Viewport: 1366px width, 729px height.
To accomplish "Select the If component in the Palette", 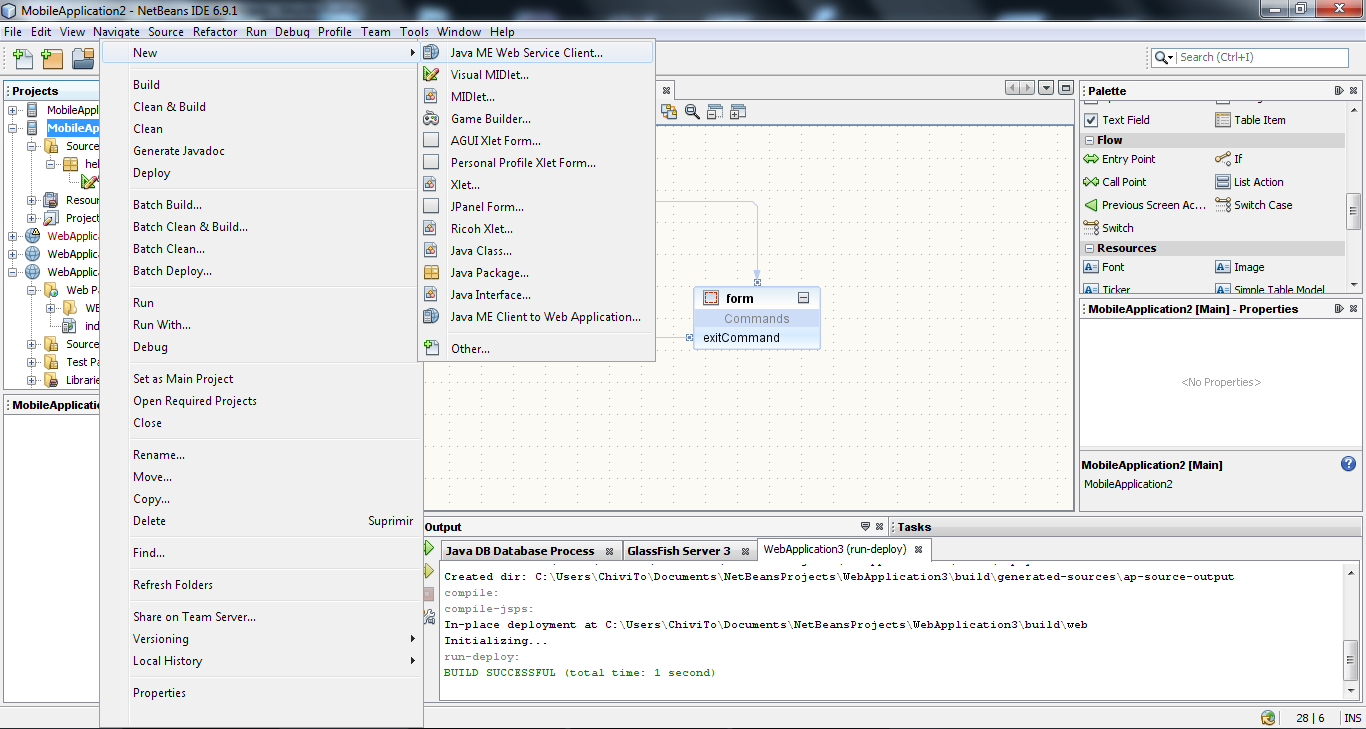I will pos(1229,159).
